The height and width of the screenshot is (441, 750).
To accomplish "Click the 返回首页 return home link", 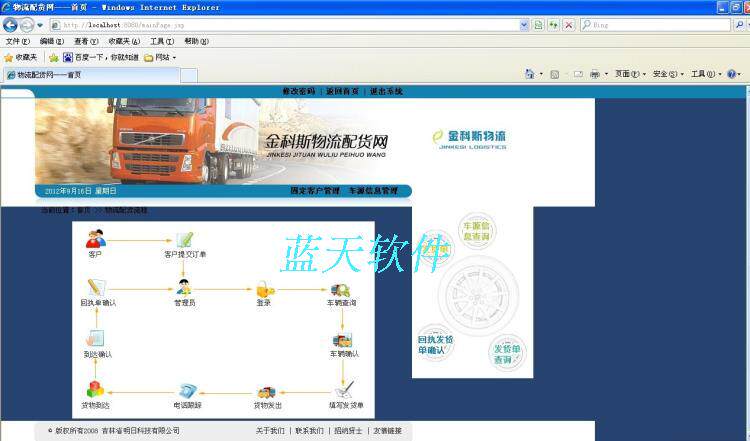I will 342,91.
